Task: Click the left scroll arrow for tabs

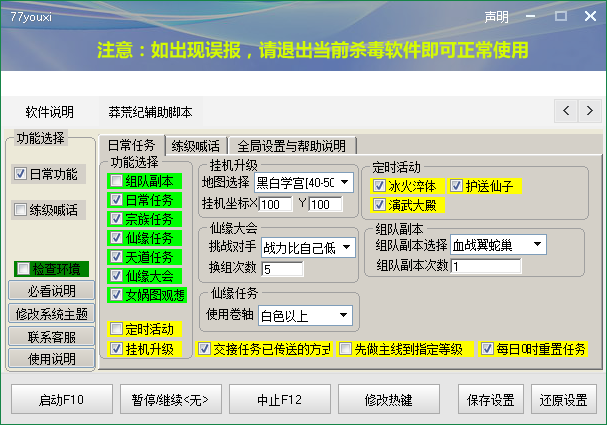Action: tap(565, 111)
